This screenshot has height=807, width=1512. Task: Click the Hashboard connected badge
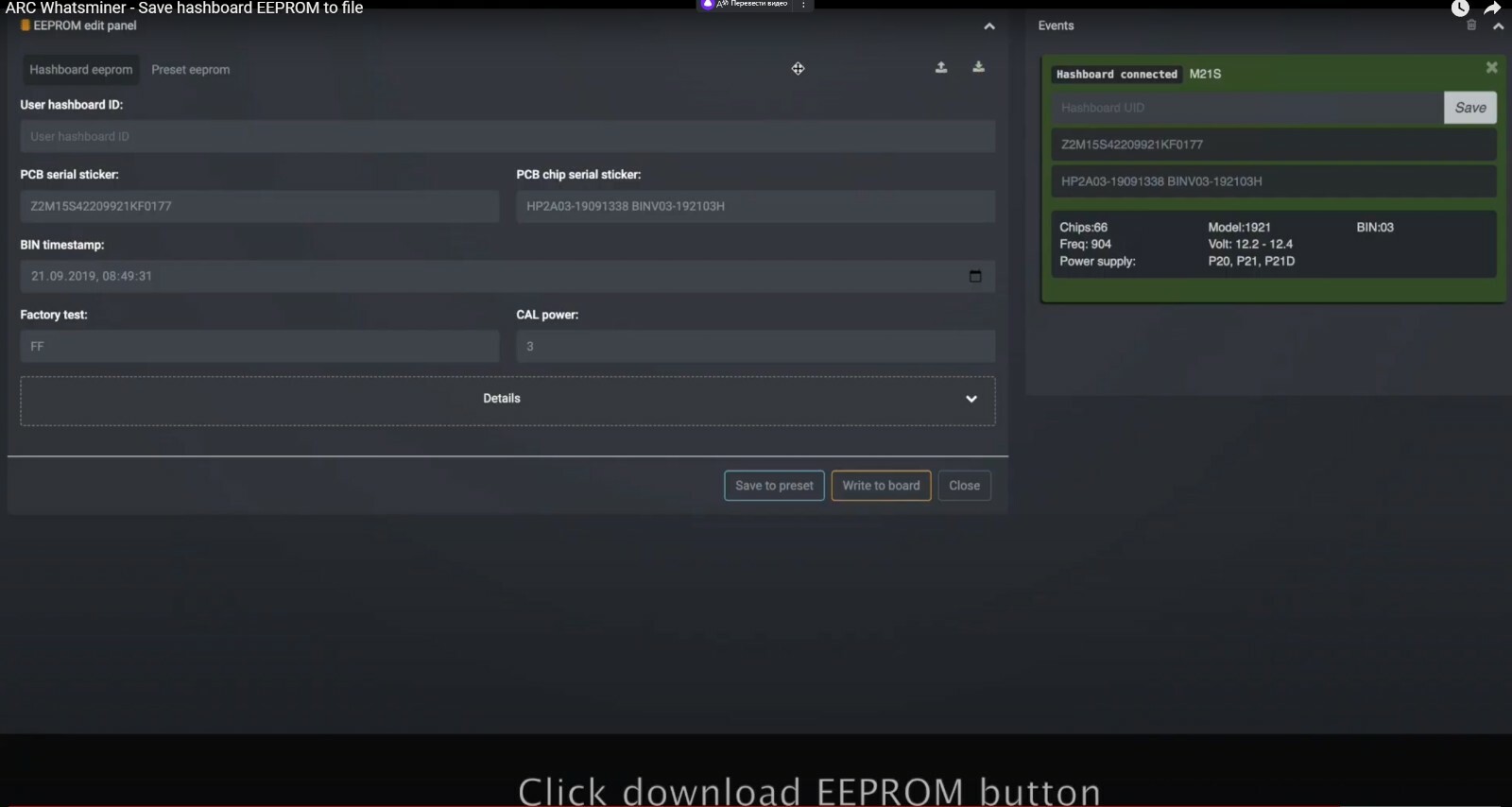pos(1117,74)
